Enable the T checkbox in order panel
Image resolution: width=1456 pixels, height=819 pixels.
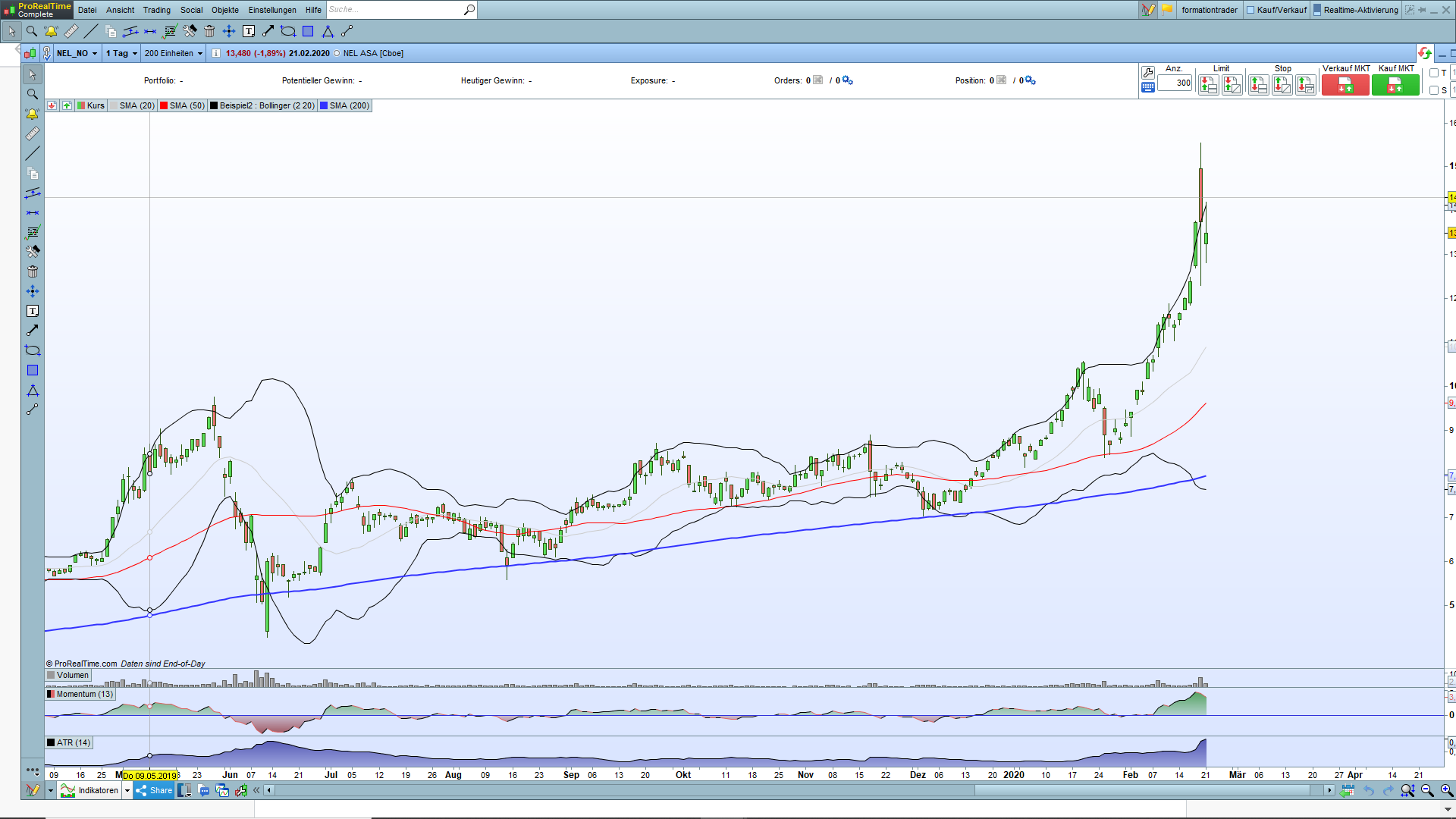[1434, 74]
